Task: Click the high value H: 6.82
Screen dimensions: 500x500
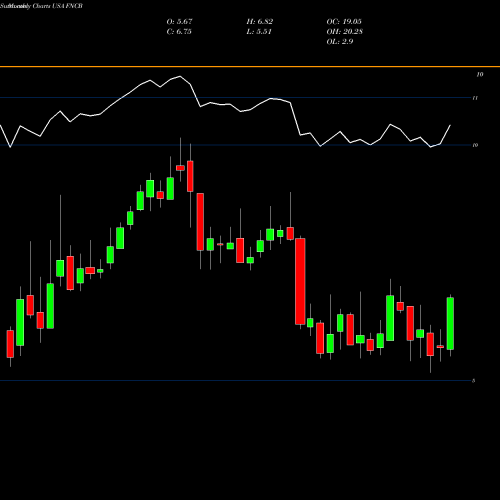Action: click(x=260, y=22)
